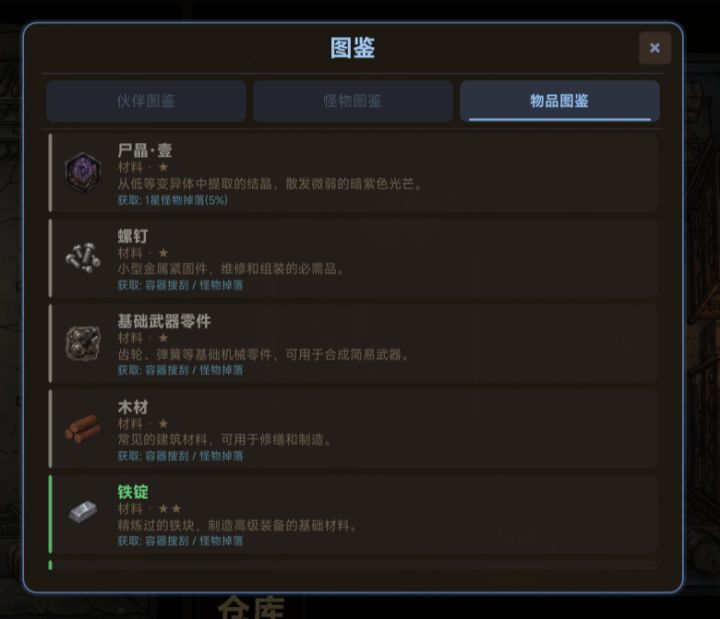
Task: Click the 基础武器零件 item title
Action: tap(164, 321)
